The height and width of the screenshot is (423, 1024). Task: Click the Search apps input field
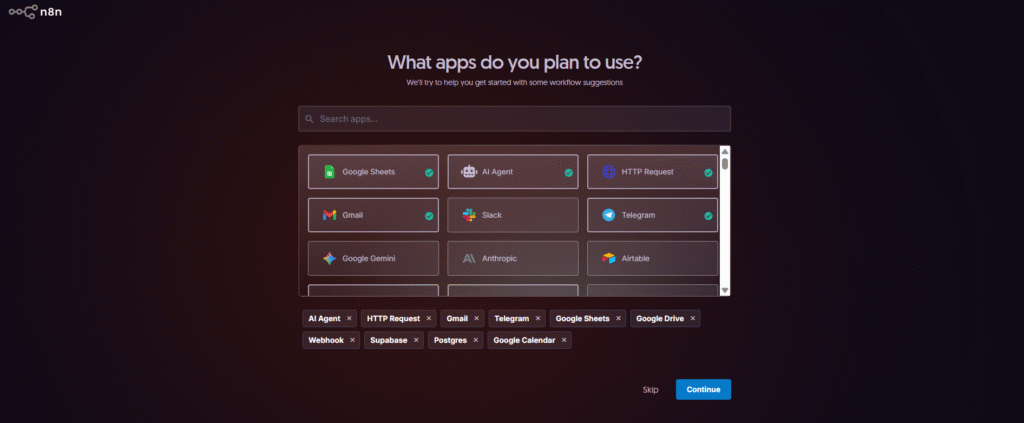click(x=514, y=119)
